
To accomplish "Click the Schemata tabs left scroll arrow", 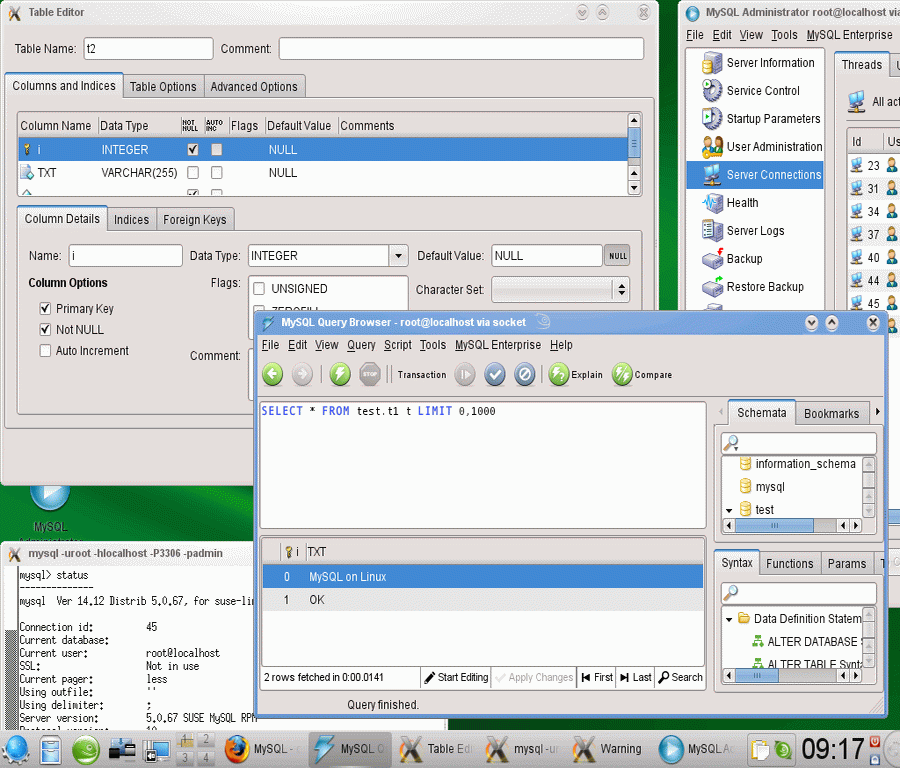I will coord(721,412).
